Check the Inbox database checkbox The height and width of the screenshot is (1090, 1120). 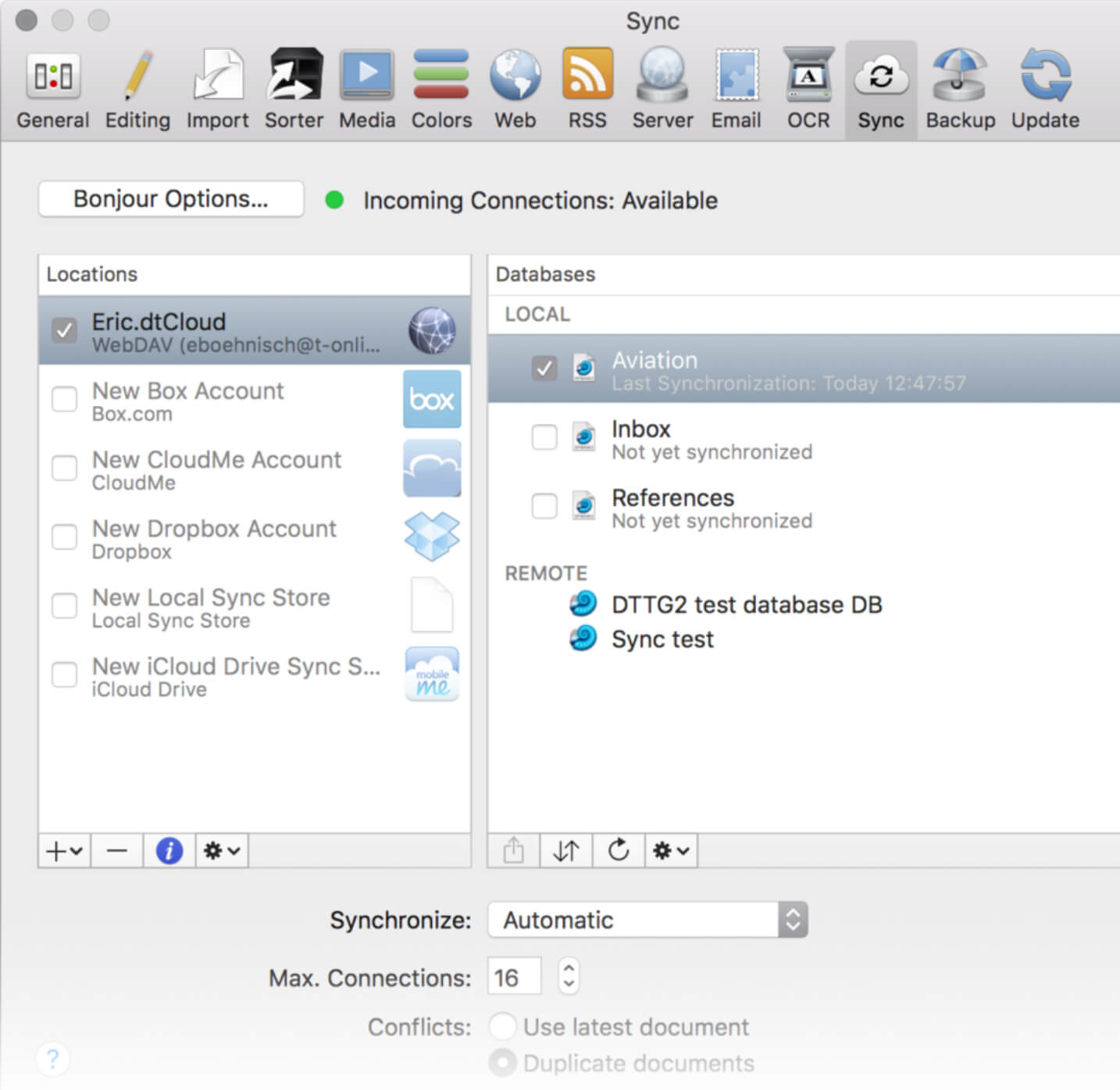coord(544,436)
